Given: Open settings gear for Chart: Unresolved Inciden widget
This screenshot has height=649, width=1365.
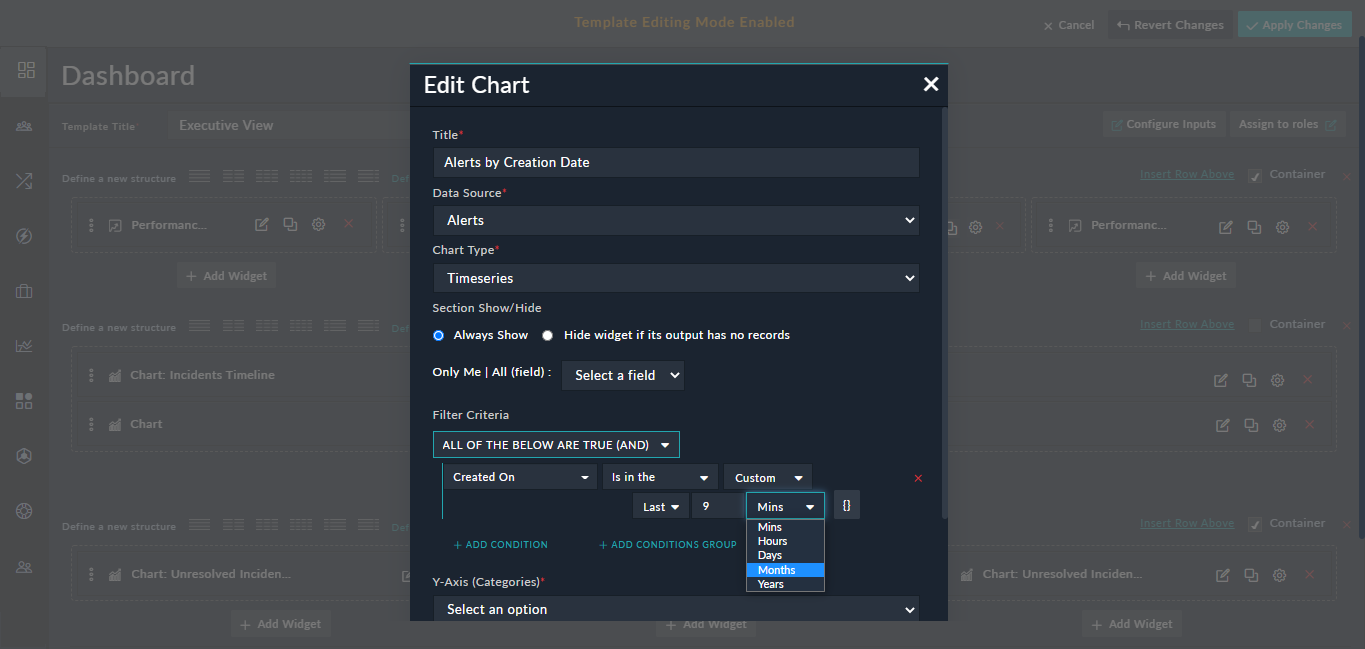Looking at the screenshot, I should coord(1279,574).
